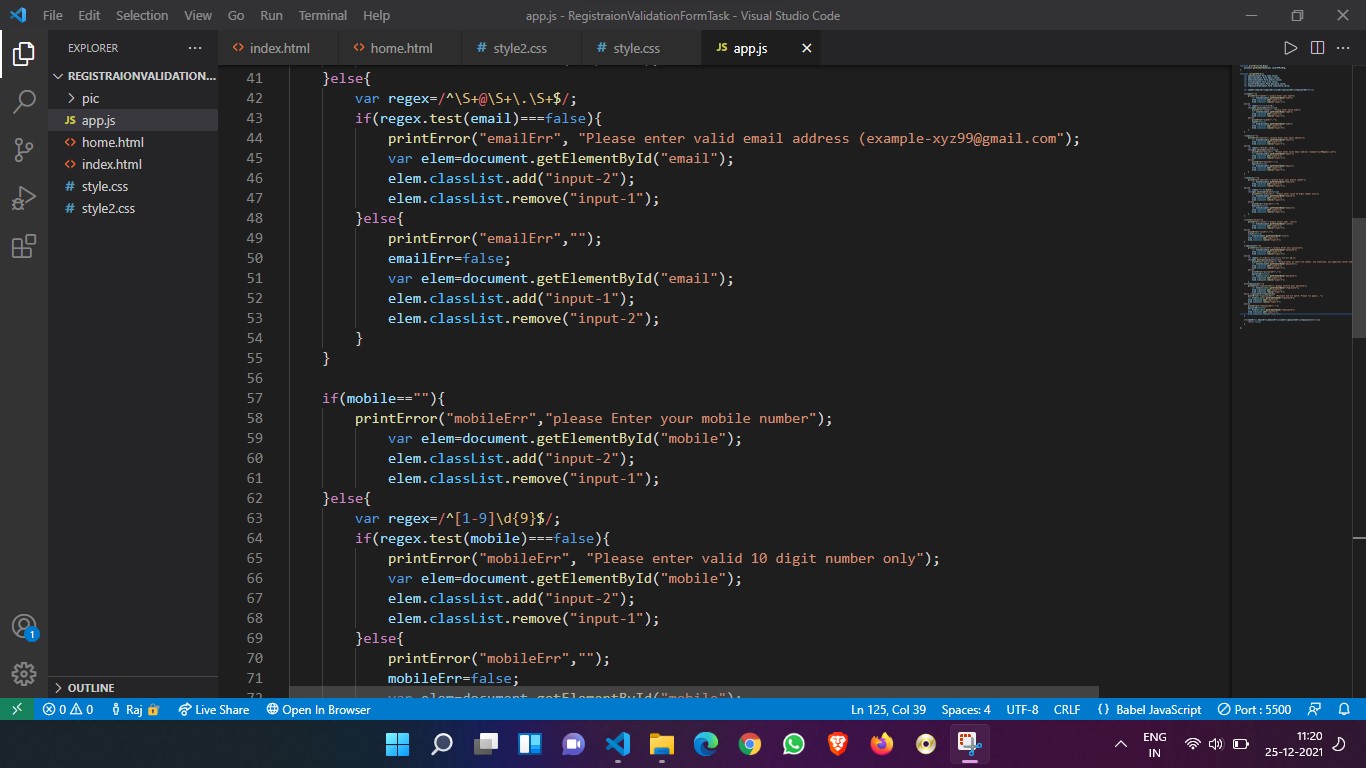Open the notifications bell in status bar

click(1344, 709)
